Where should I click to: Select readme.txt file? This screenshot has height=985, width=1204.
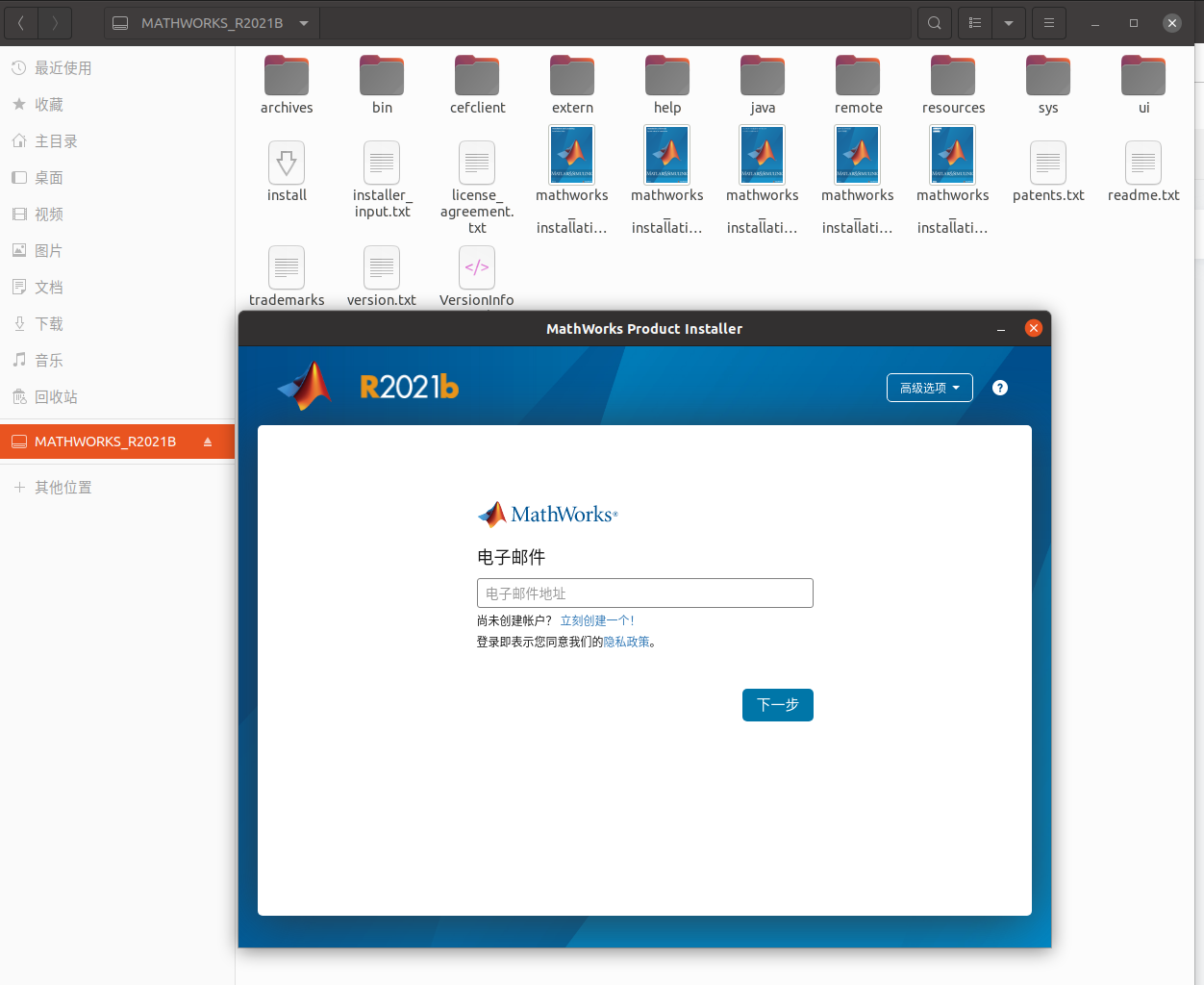click(1143, 171)
